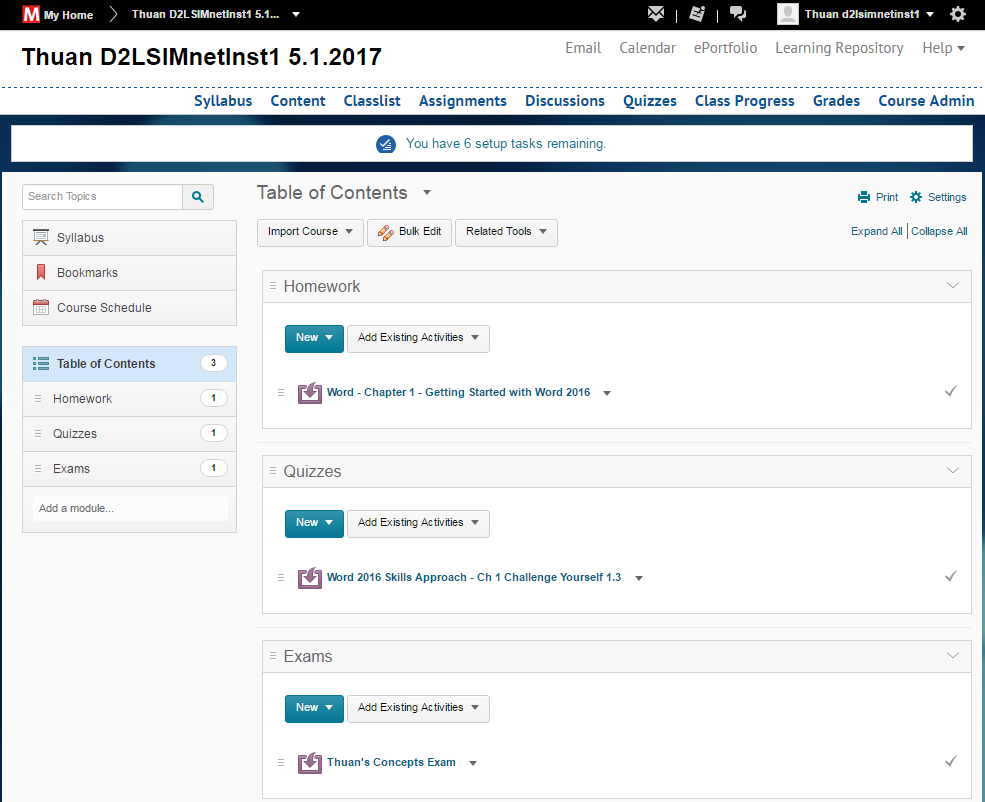Grab the Homework module drag handle in sidebar

(38, 399)
